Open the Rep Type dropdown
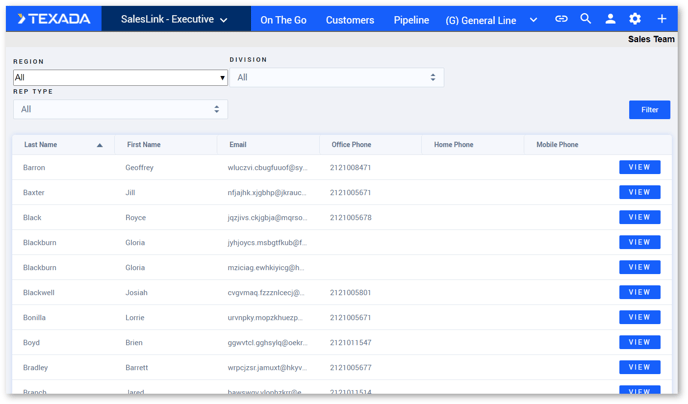 click(x=120, y=109)
